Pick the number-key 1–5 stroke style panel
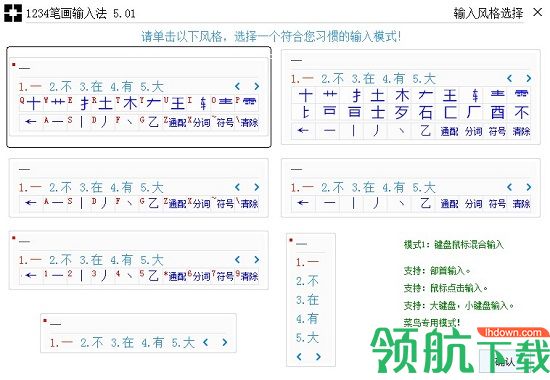Viewport: 550px width, 380px height. 139,260
